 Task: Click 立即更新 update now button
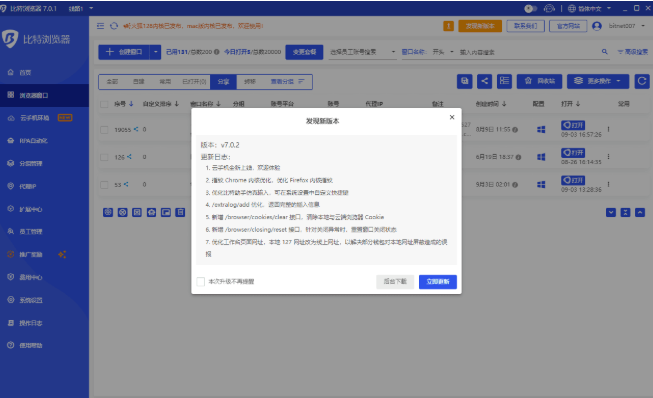click(x=438, y=282)
